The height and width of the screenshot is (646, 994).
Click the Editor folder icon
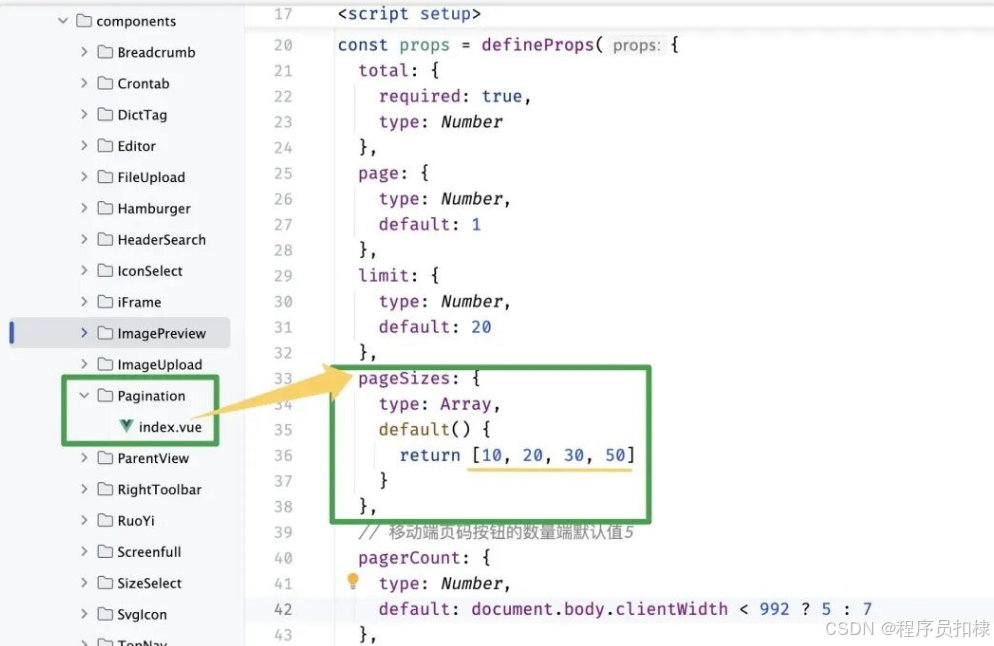click(x=105, y=146)
